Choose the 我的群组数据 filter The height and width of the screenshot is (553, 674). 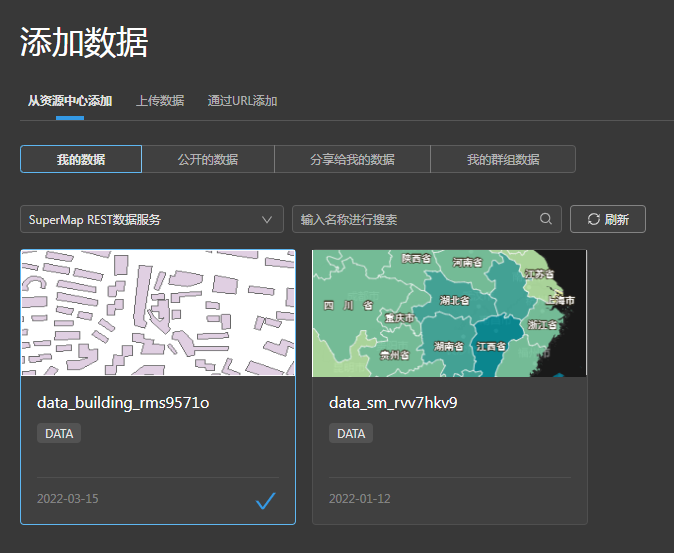503,159
